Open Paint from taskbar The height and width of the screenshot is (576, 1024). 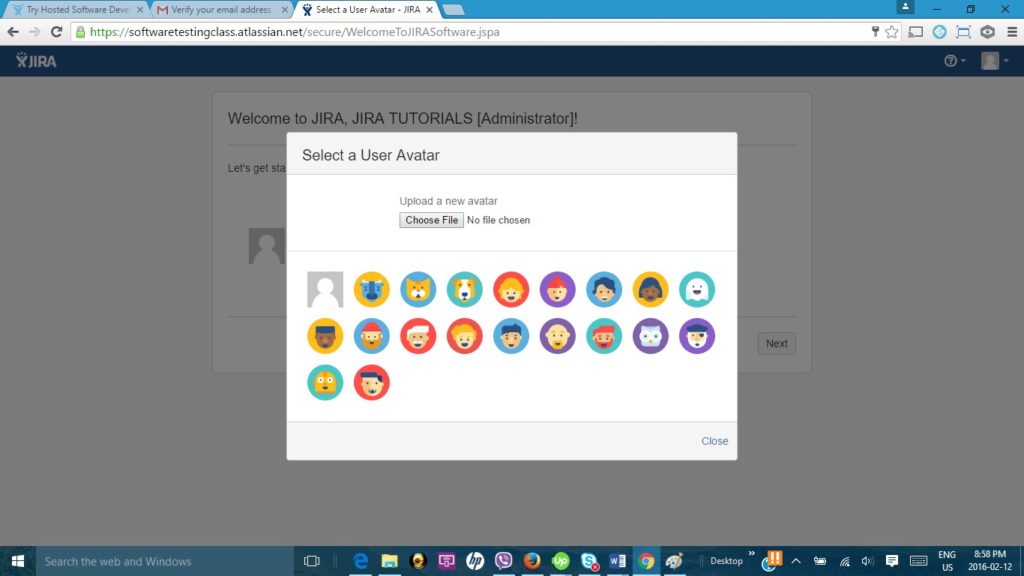coord(675,561)
